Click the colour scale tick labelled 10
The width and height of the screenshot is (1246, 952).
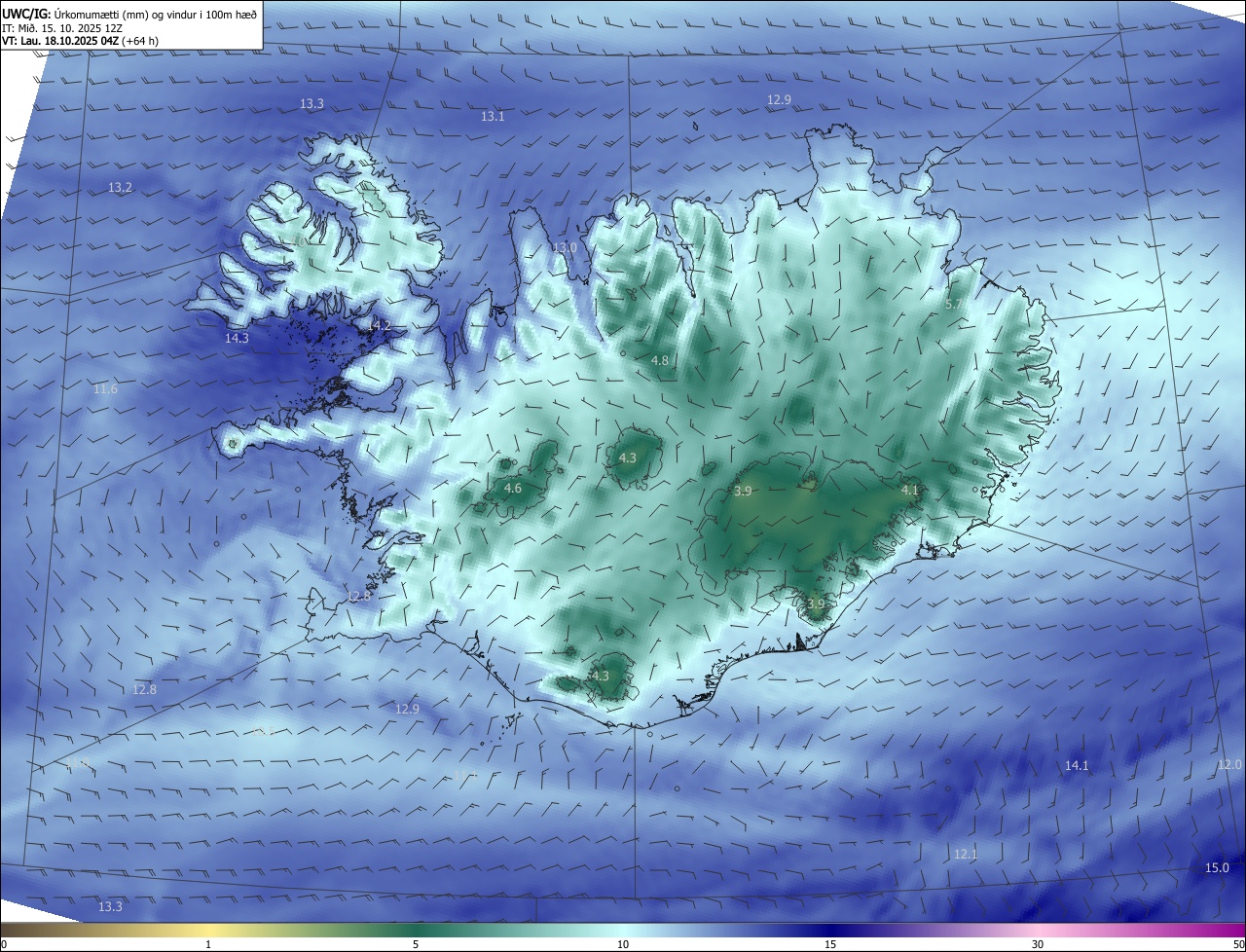click(623, 945)
